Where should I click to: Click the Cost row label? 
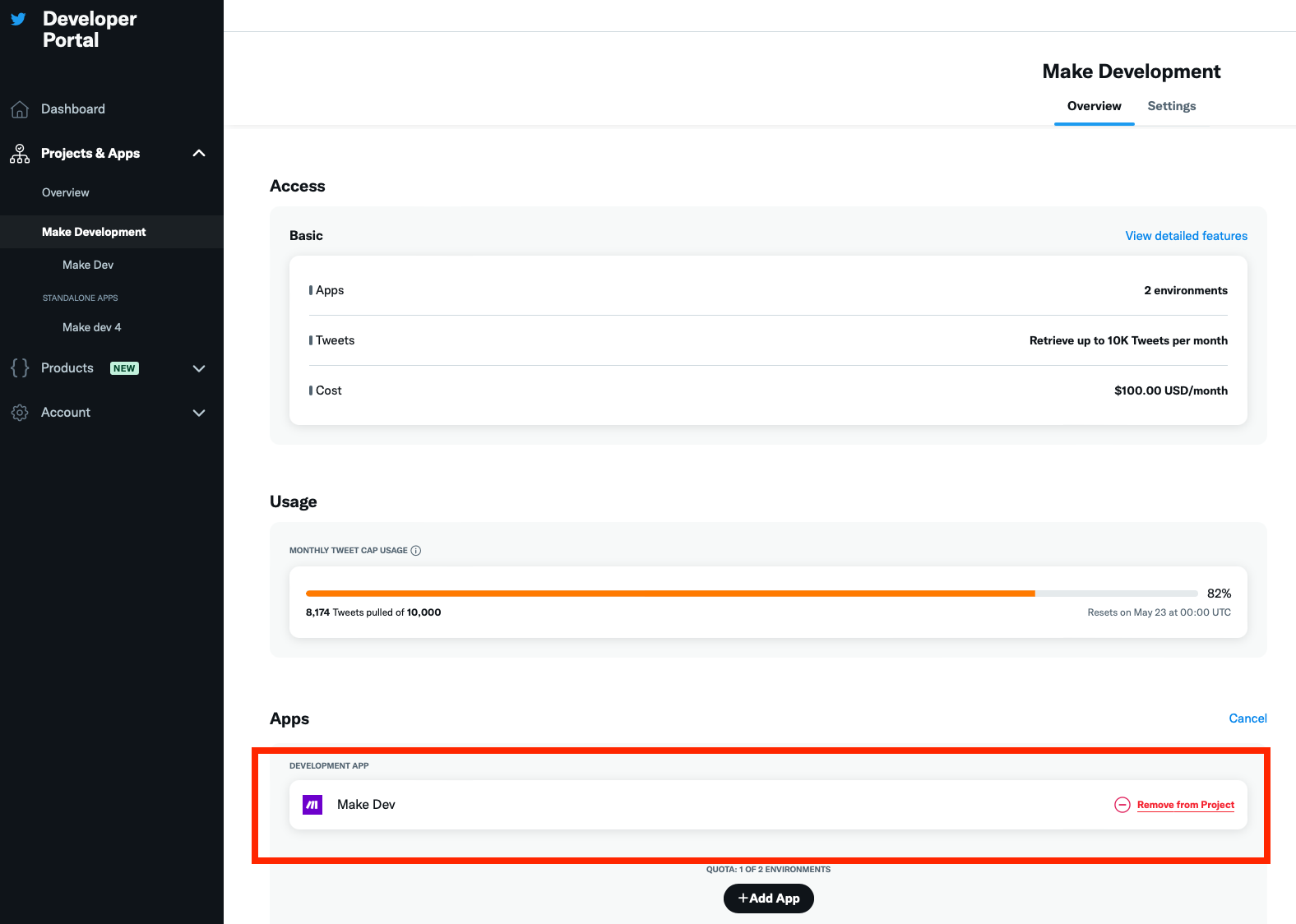(x=328, y=390)
